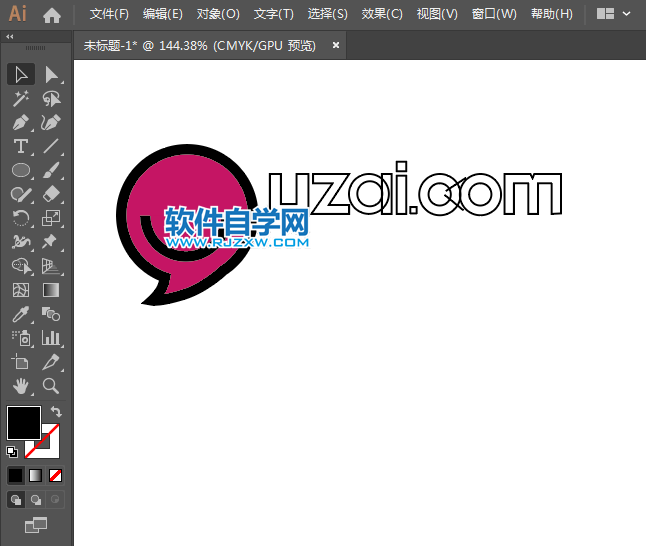Select the Direct Selection tool
646x546 pixels.
tap(51, 75)
